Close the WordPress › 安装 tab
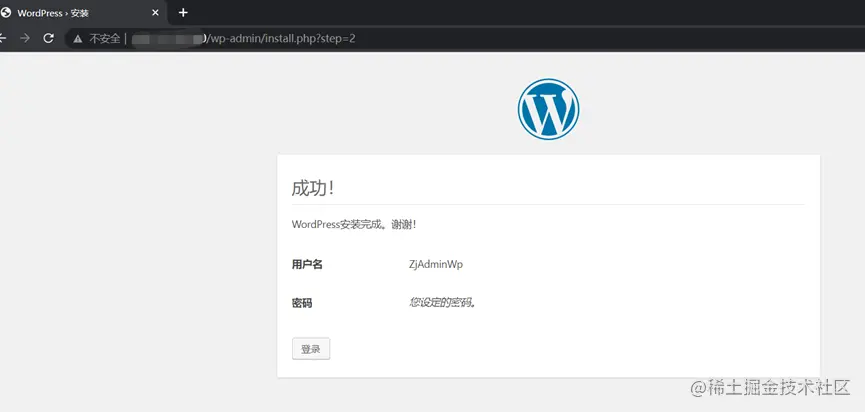 coord(155,13)
